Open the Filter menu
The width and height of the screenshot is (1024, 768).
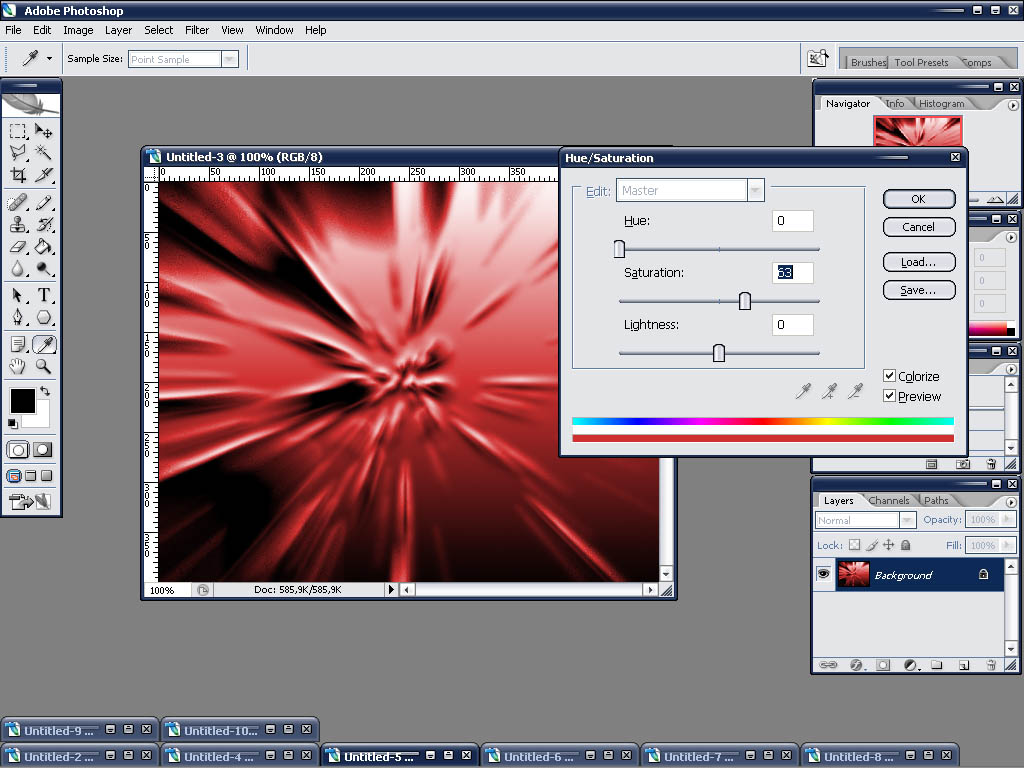pos(197,30)
